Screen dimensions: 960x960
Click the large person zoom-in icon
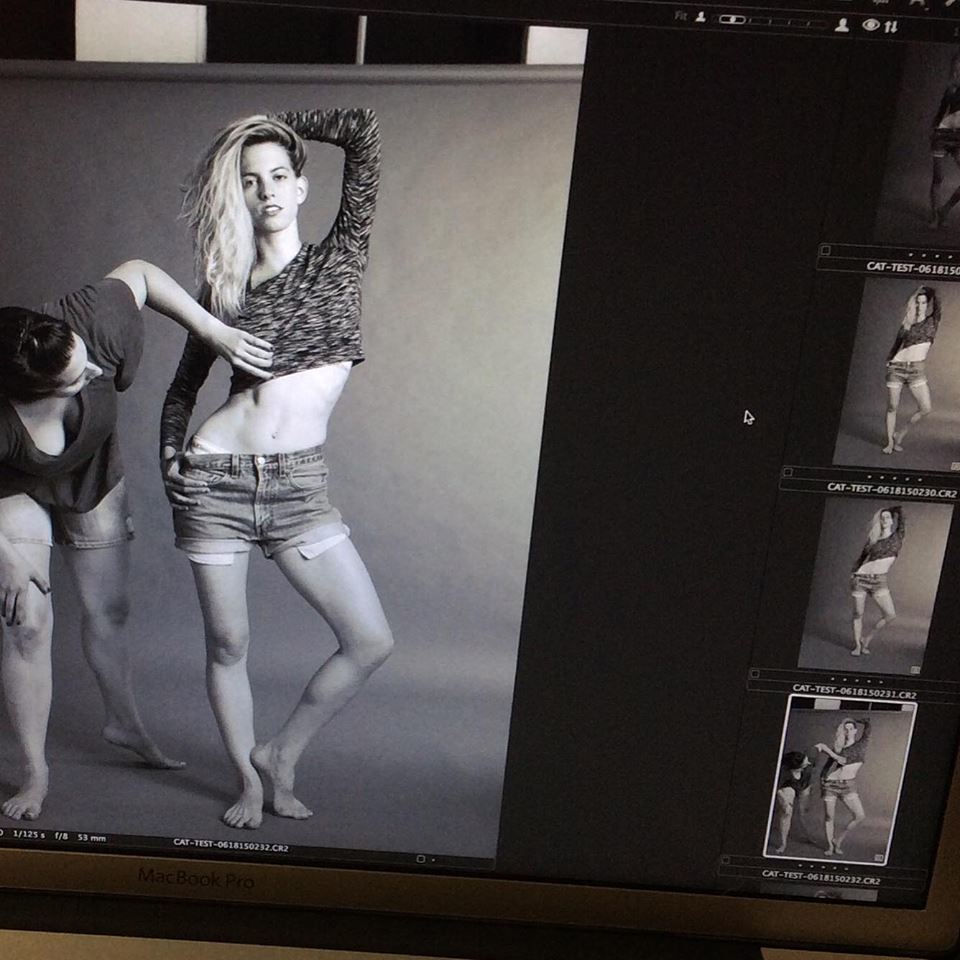841,24
